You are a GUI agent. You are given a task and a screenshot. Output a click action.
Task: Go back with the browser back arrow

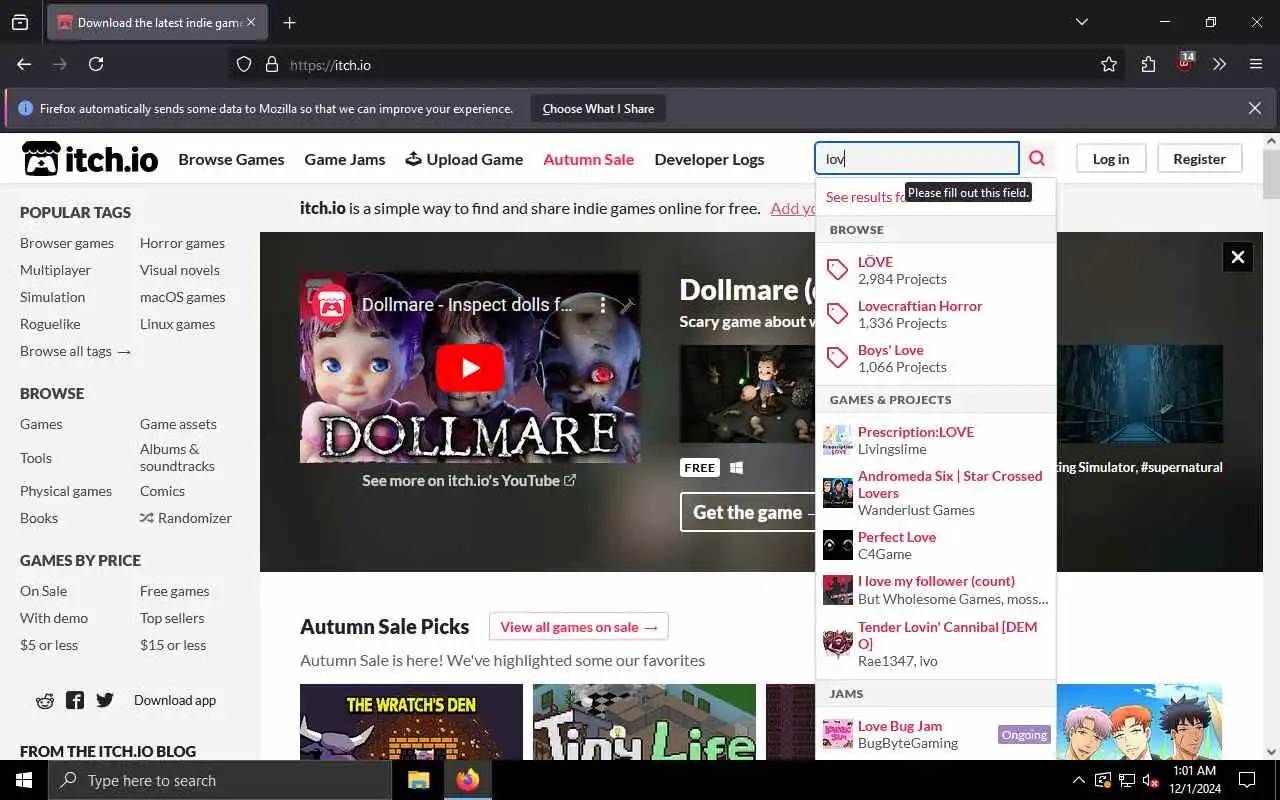24,64
